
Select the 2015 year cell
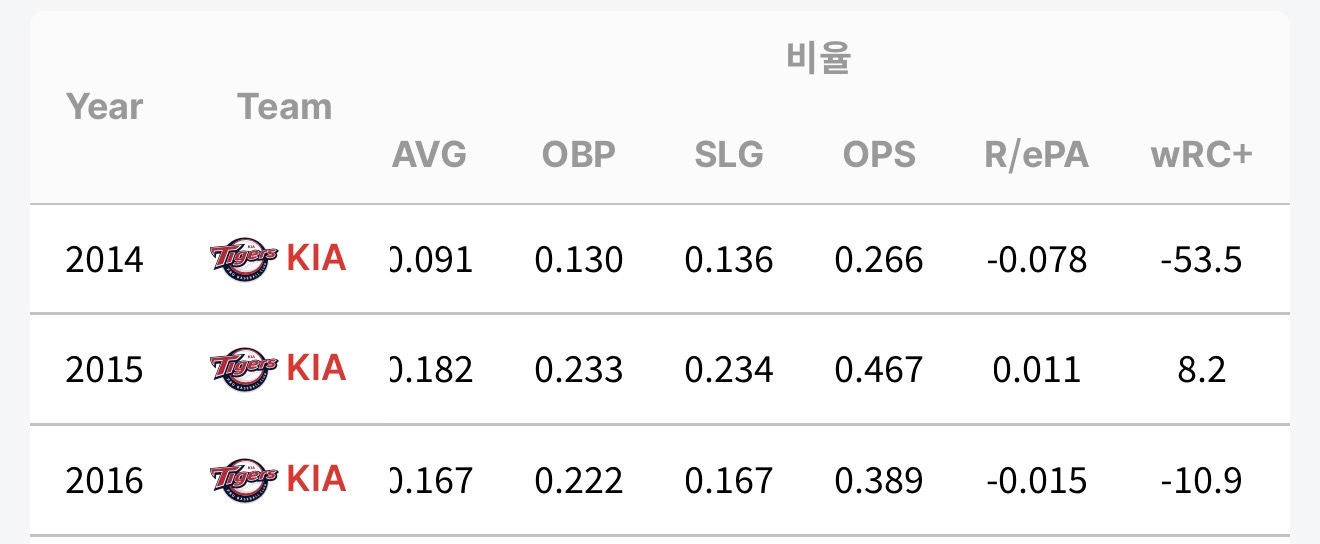point(104,370)
